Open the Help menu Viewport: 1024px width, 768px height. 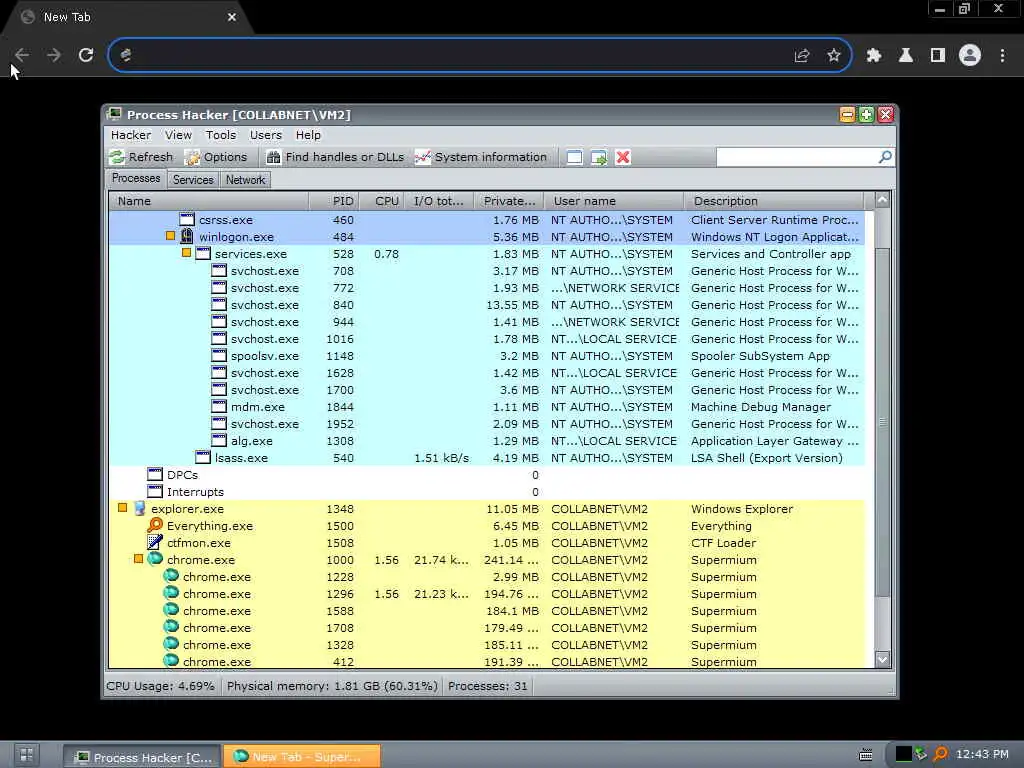308,135
